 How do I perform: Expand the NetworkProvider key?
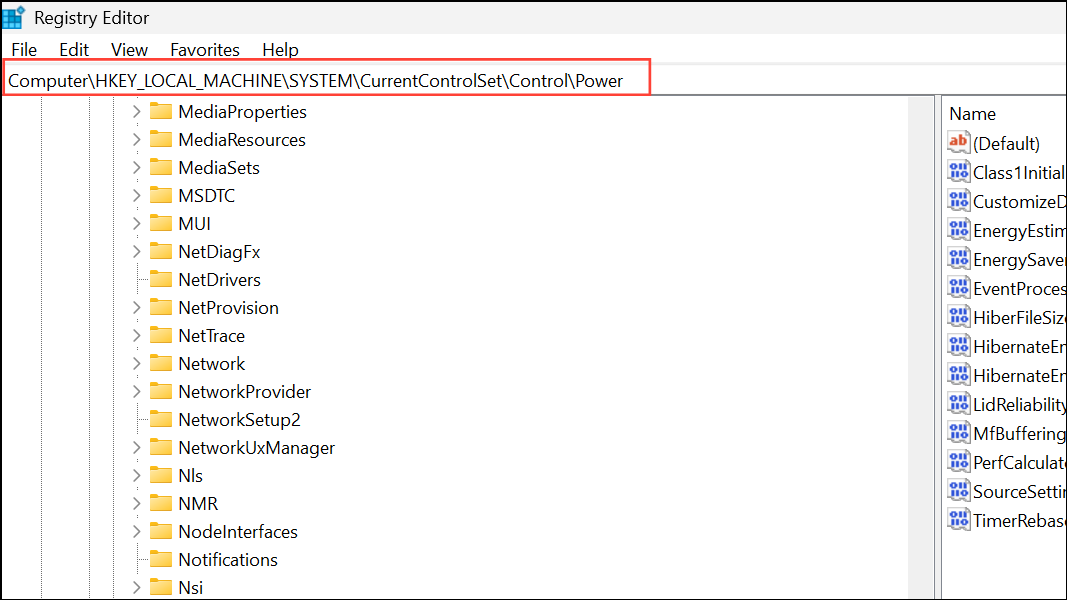coord(137,391)
